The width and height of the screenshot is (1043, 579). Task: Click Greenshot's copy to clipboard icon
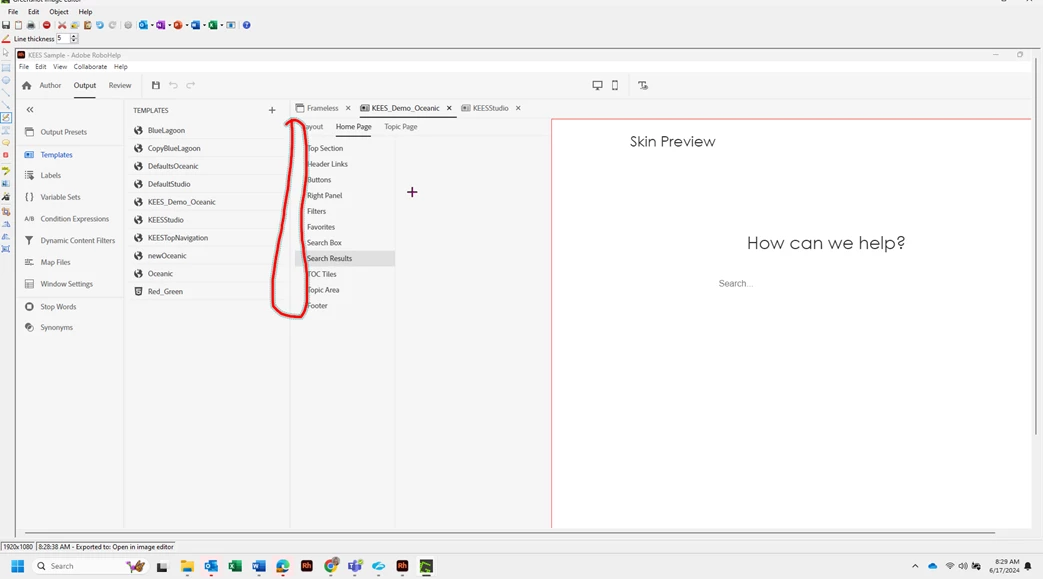[19, 25]
